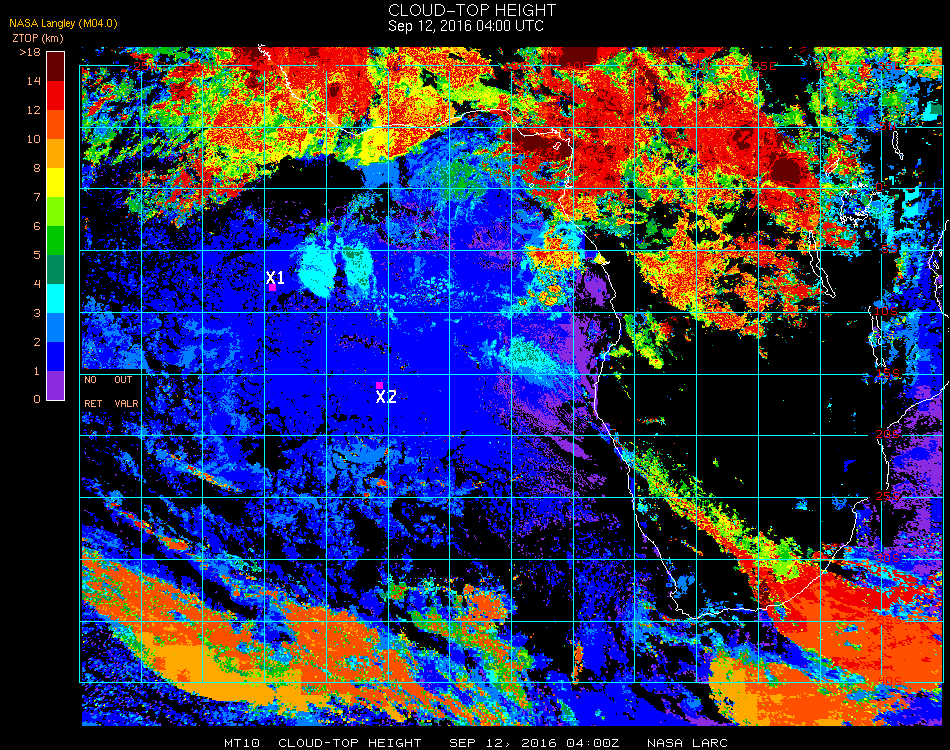
Task: Click the 10S latitude label
Action: [x=886, y=311]
